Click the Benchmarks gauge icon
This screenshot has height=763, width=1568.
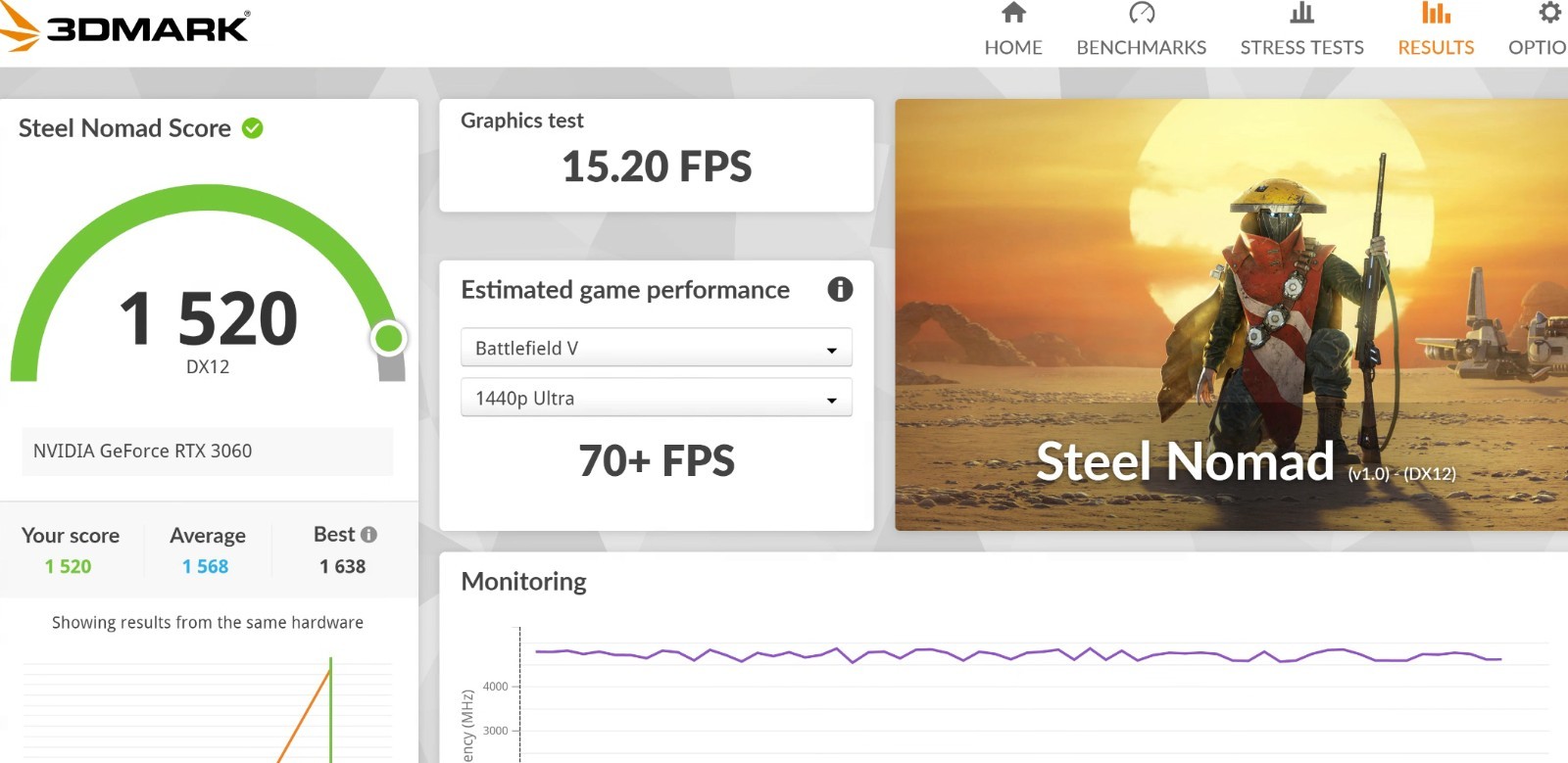tap(1142, 13)
